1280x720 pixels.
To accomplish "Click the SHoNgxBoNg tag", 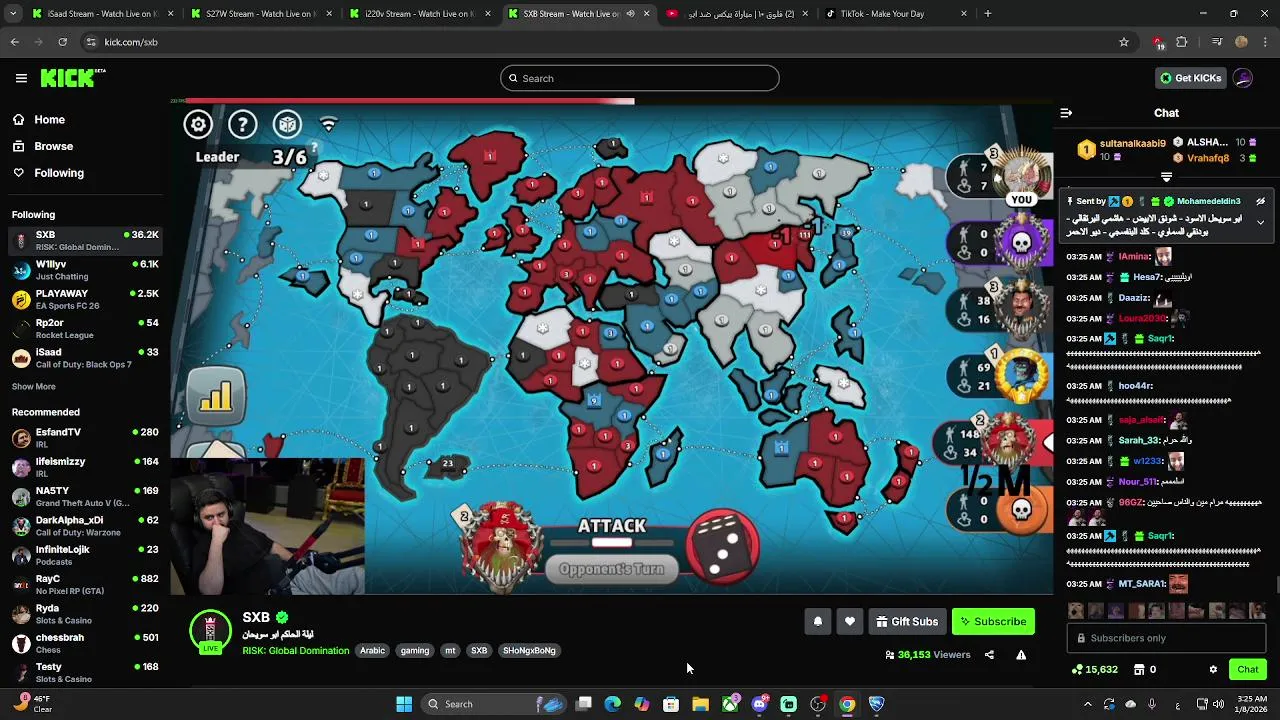I will 529,651.
